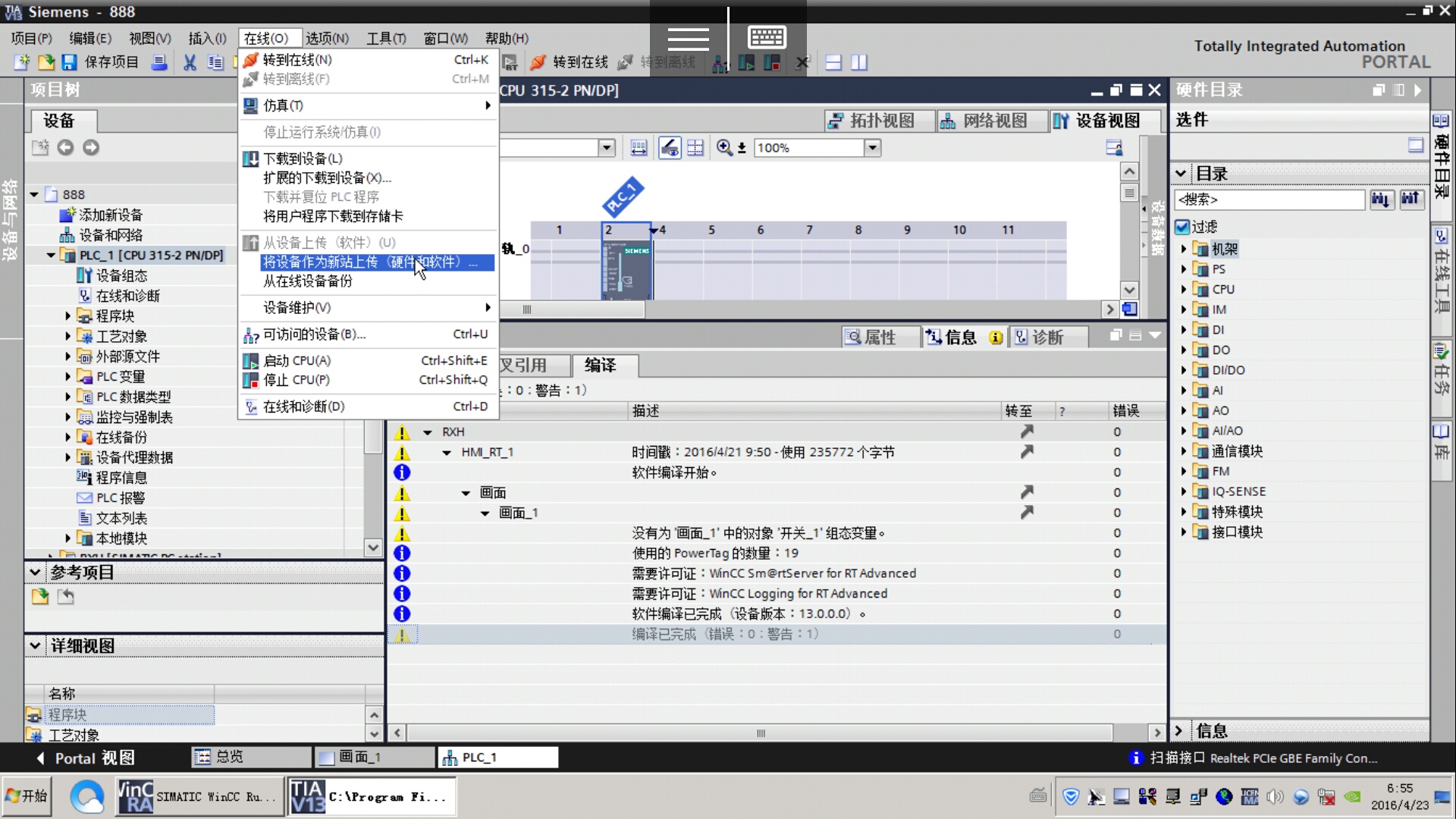Toggle the Filter checkbox in hardware catalog
Viewport: 1456px width, 819px height.
tap(1182, 226)
